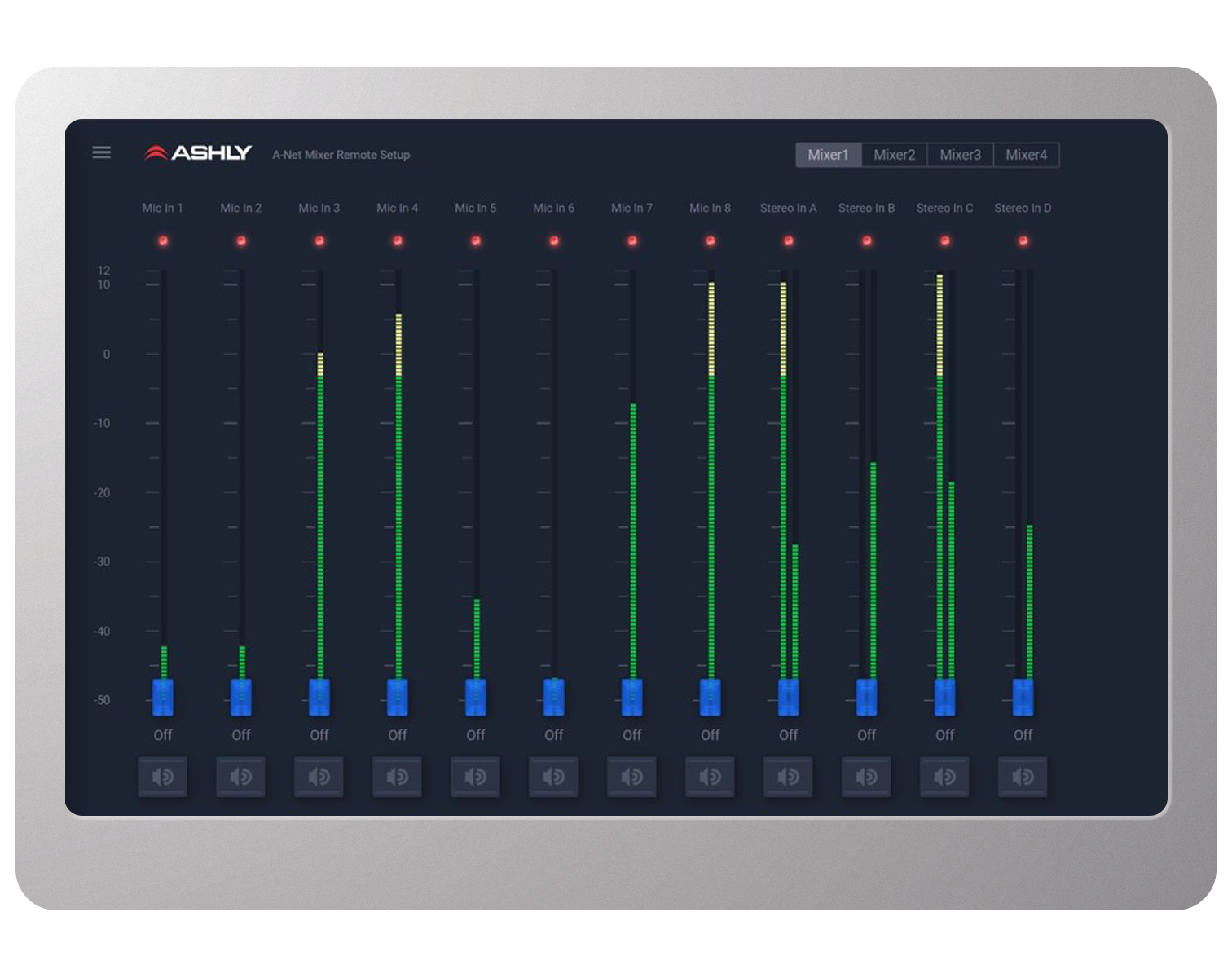The height and width of the screenshot is (978, 1232).
Task: Click the Ashly logo
Action: [198, 153]
